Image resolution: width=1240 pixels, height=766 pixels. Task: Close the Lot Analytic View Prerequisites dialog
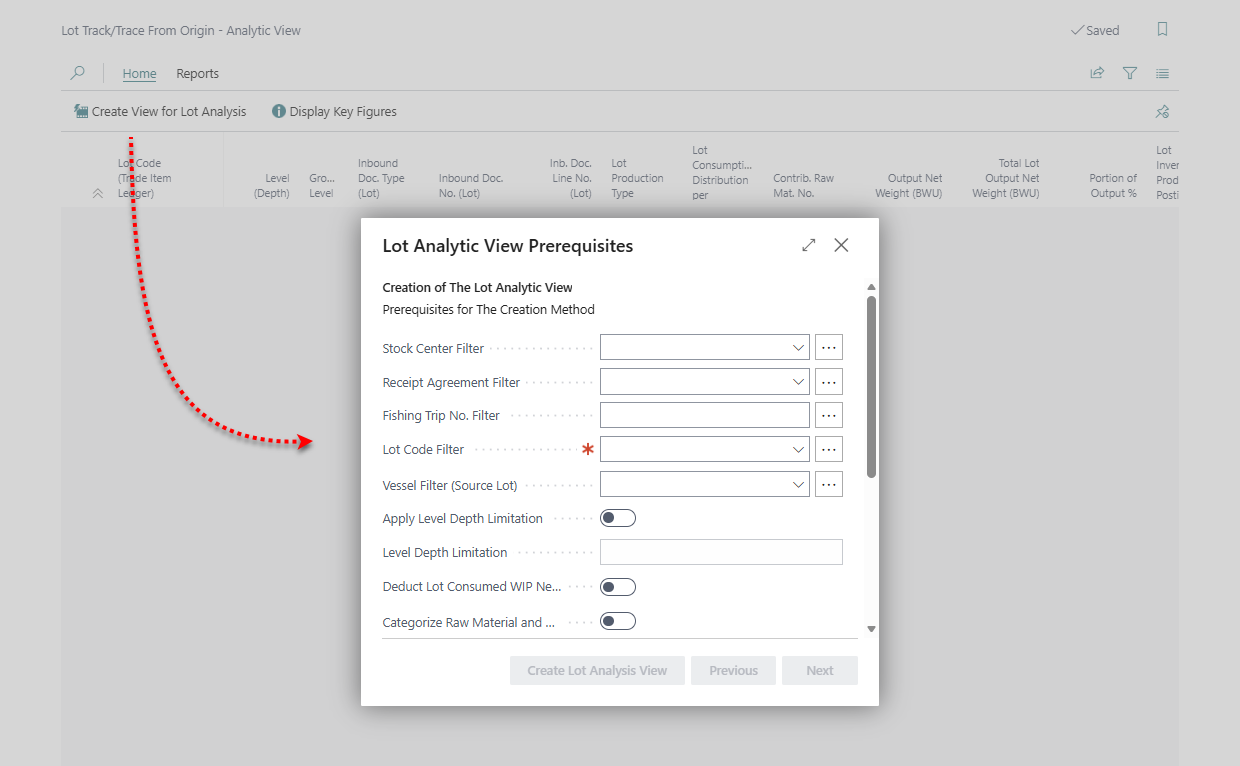(841, 245)
